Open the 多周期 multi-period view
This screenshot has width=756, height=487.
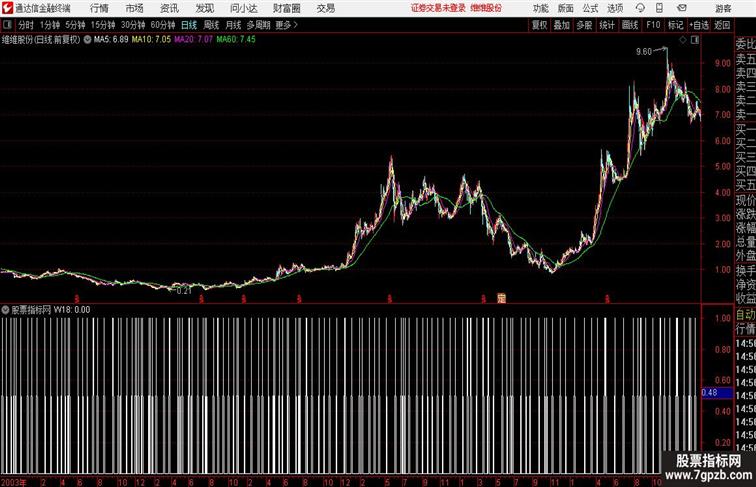click(x=258, y=25)
